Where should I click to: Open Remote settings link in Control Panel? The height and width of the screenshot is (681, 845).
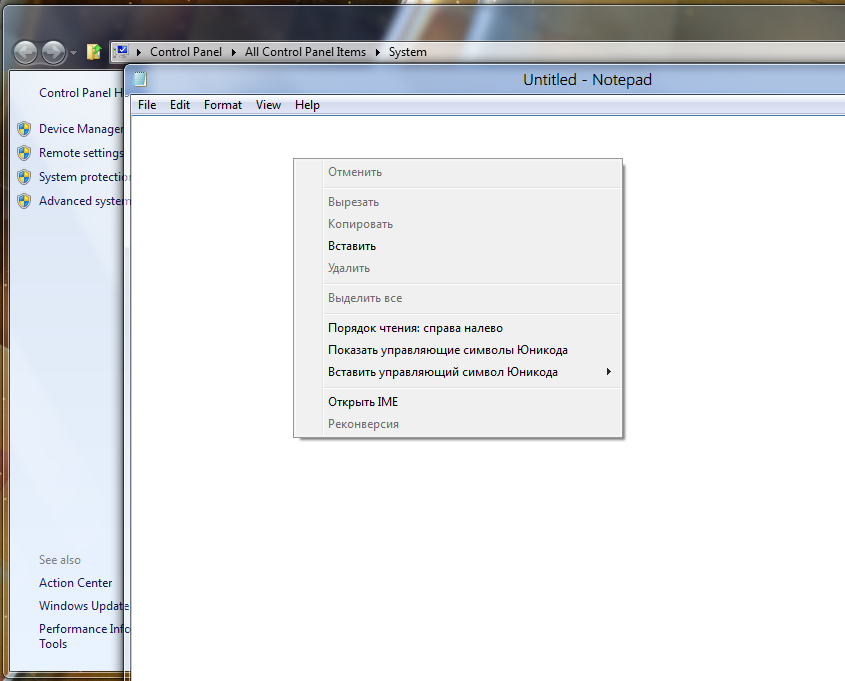pyautogui.click(x=81, y=153)
